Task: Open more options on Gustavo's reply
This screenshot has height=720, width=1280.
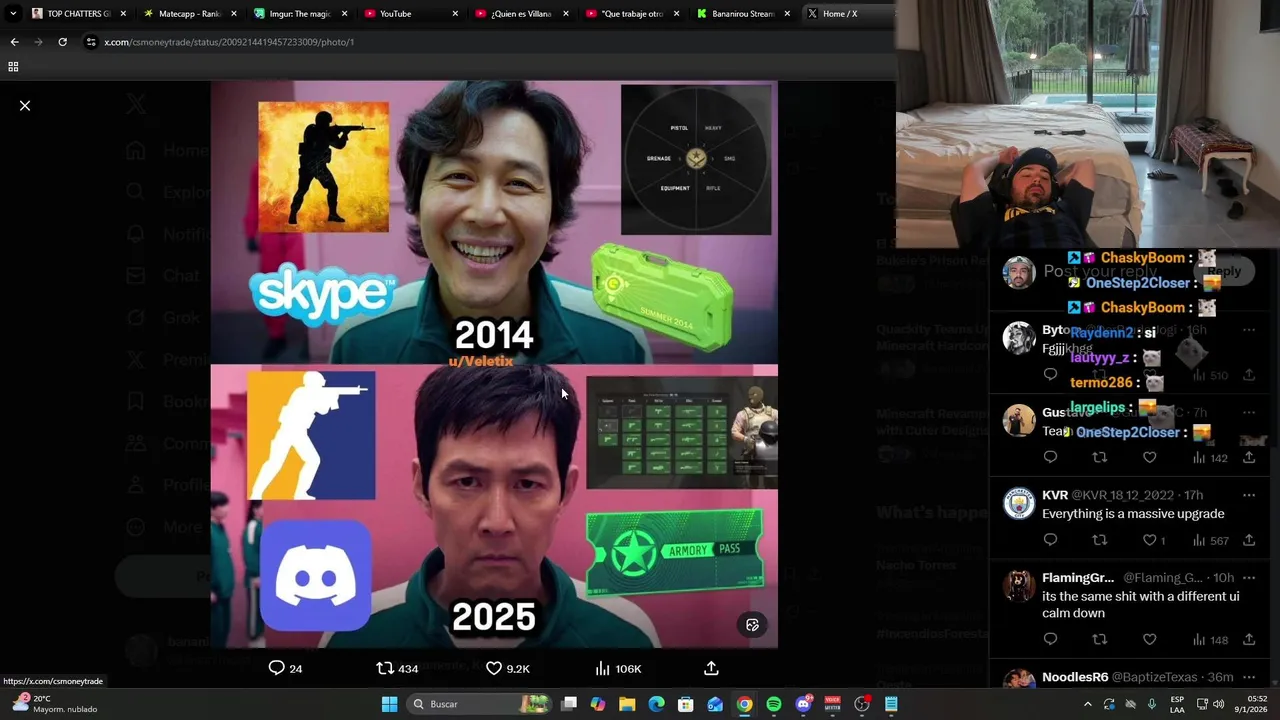Action: (1249, 412)
